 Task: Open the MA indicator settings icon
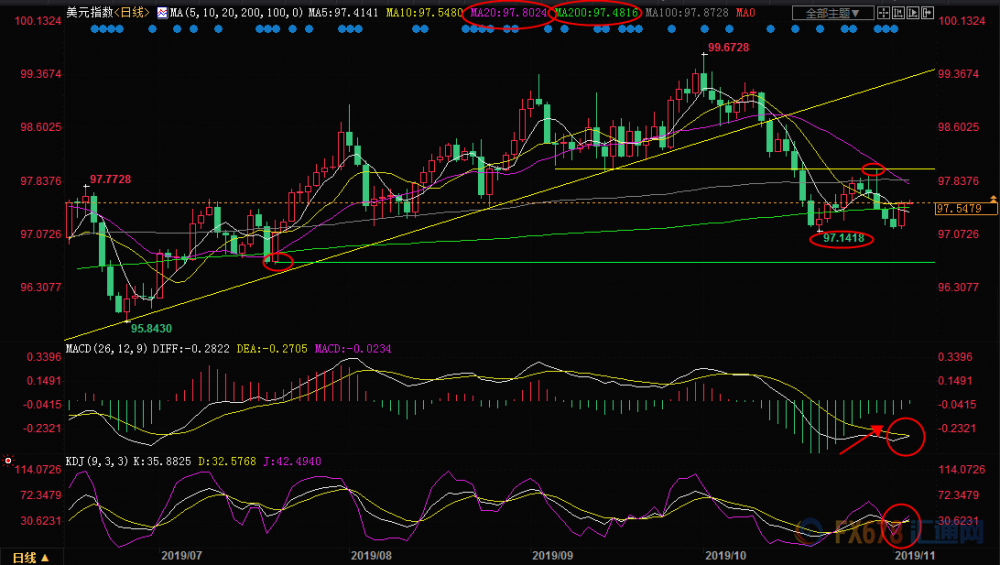[x=163, y=13]
